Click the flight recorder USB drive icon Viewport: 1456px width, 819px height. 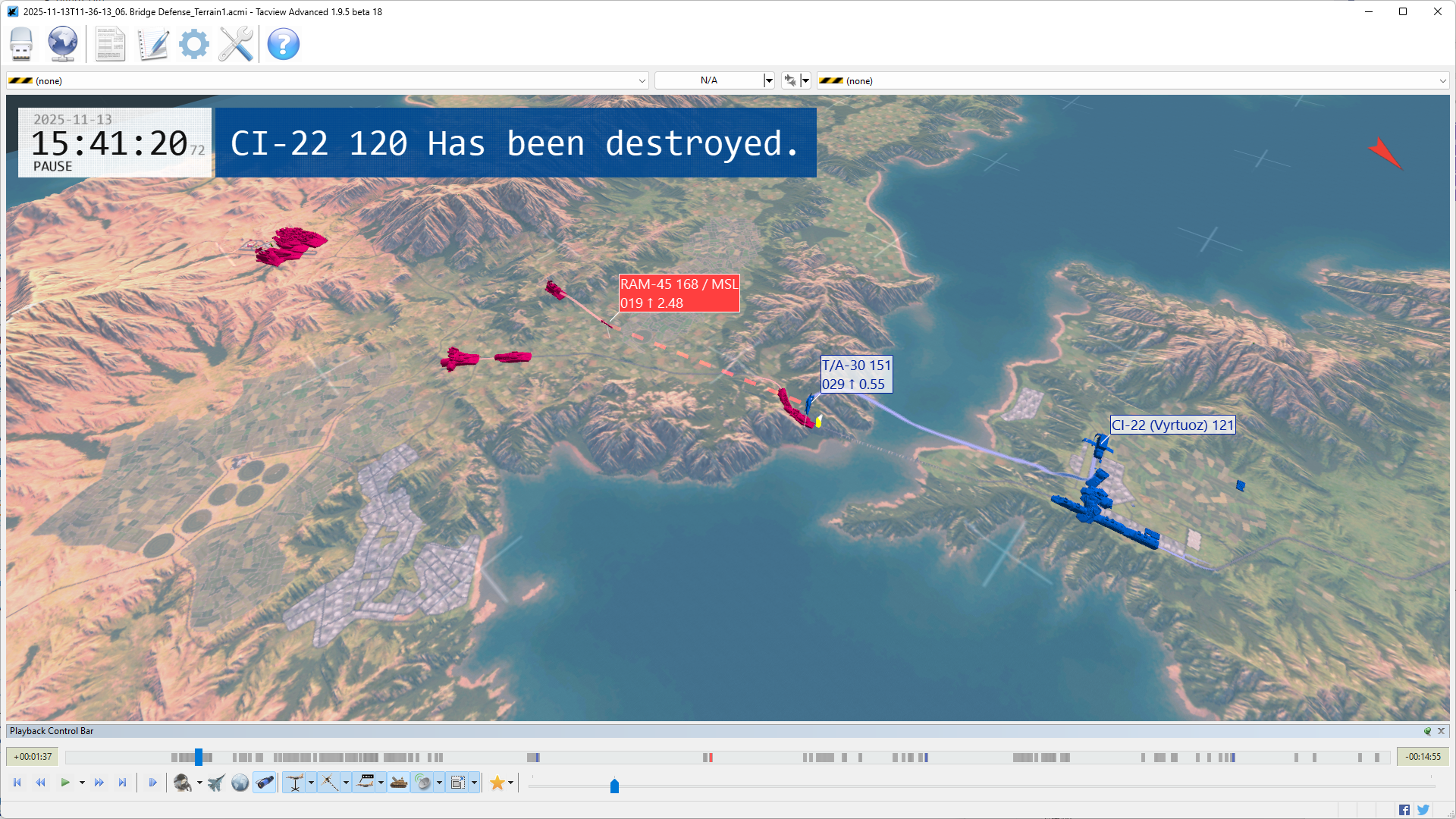(21, 44)
